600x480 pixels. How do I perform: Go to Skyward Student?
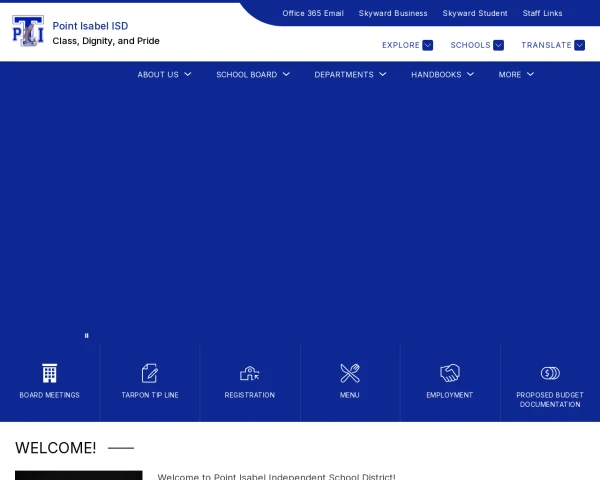[x=475, y=13]
